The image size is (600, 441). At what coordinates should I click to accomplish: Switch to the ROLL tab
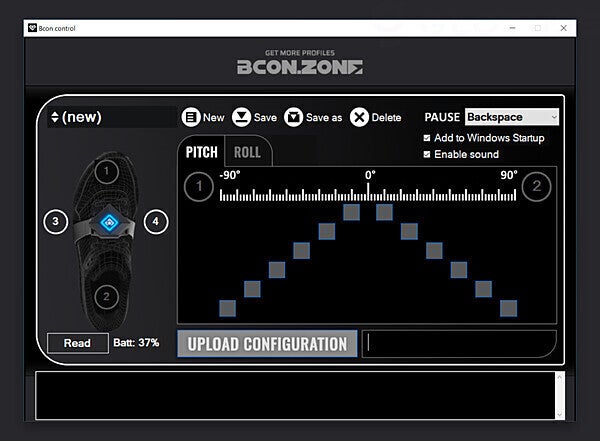247,152
